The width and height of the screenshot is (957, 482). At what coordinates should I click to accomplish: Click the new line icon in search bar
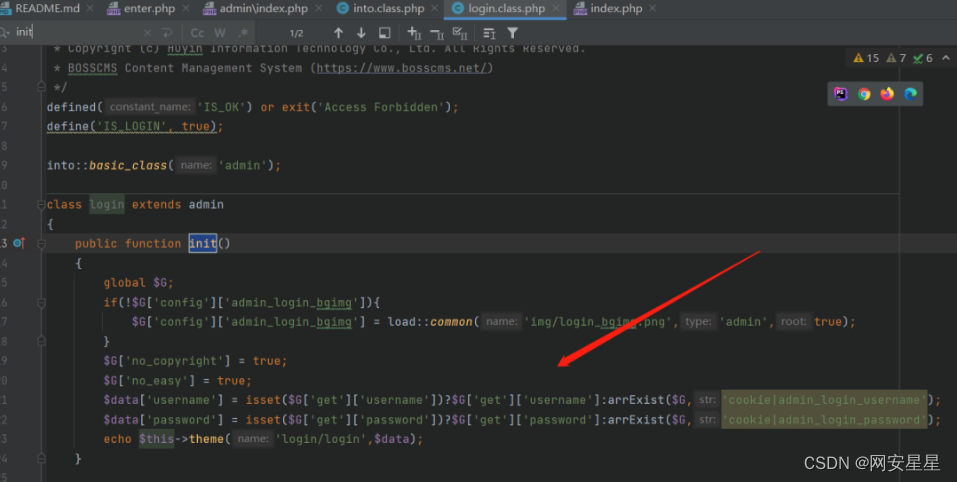167,33
